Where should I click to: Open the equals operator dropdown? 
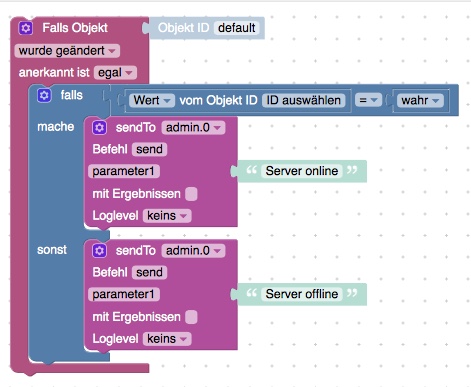[x=368, y=100]
